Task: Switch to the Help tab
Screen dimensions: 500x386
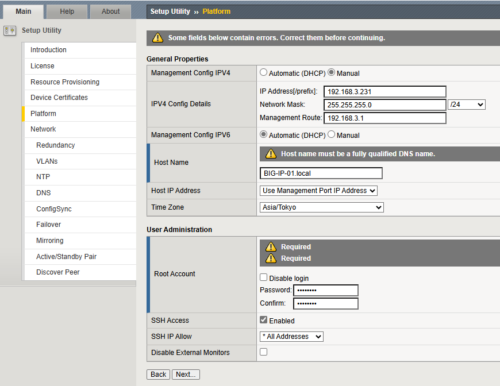Action: (x=67, y=12)
